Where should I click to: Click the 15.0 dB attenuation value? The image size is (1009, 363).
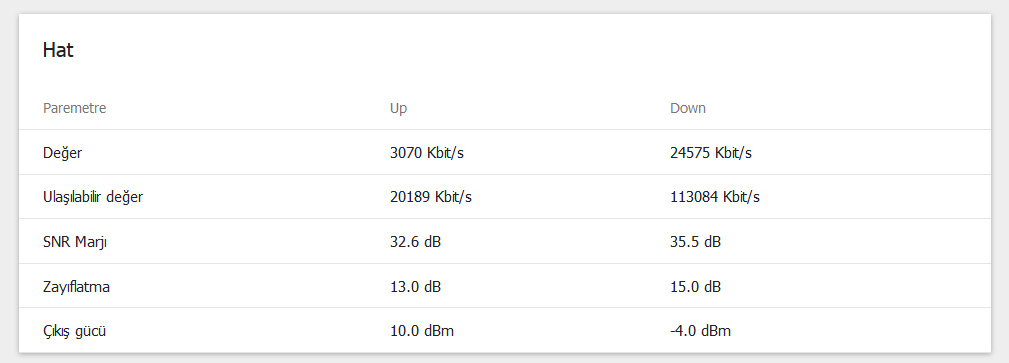tap(696, 287)
